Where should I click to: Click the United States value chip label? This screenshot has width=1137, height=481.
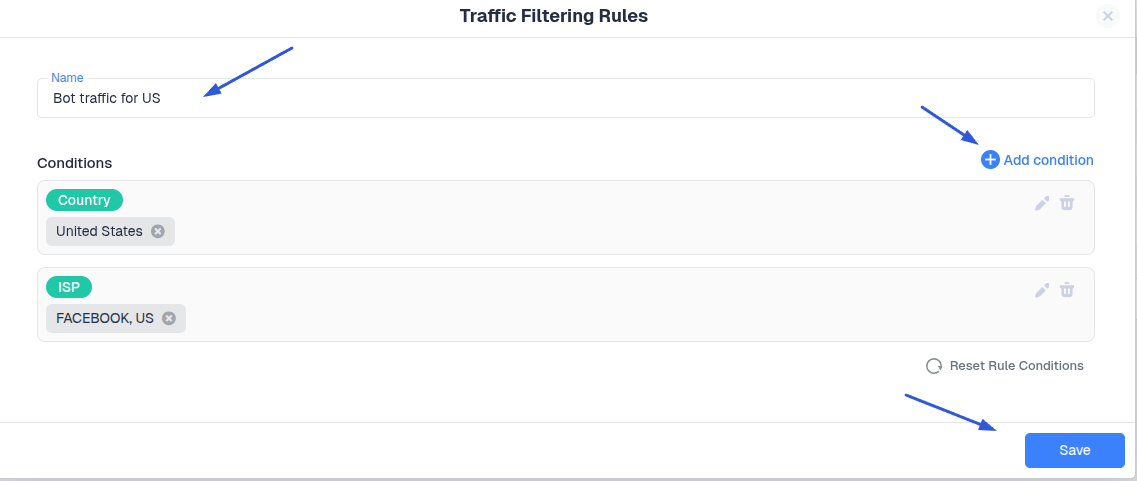click(99, 231)
